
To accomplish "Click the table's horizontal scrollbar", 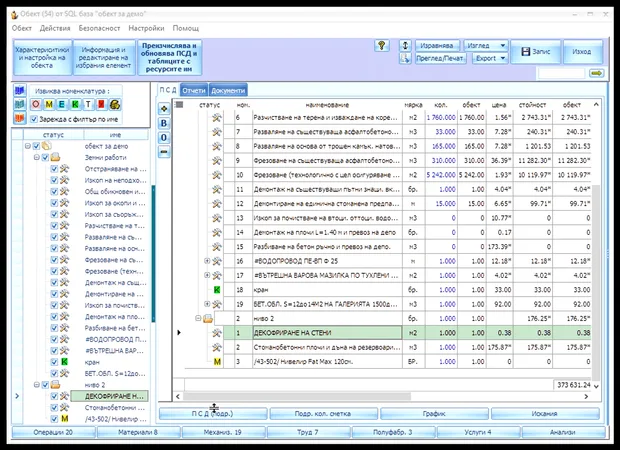I will [x=297, y=396].
